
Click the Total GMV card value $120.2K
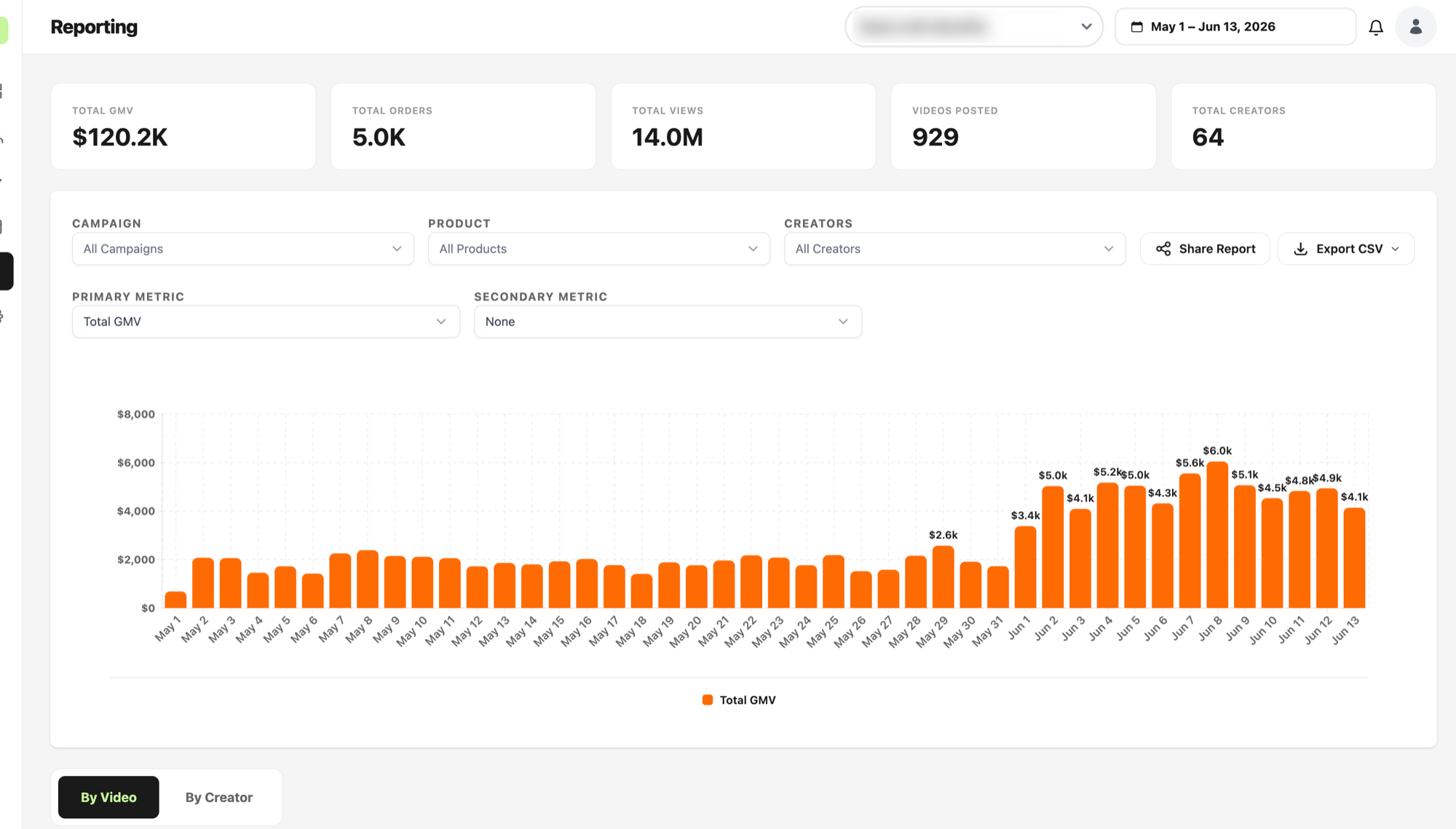click(x=120, y=137)
